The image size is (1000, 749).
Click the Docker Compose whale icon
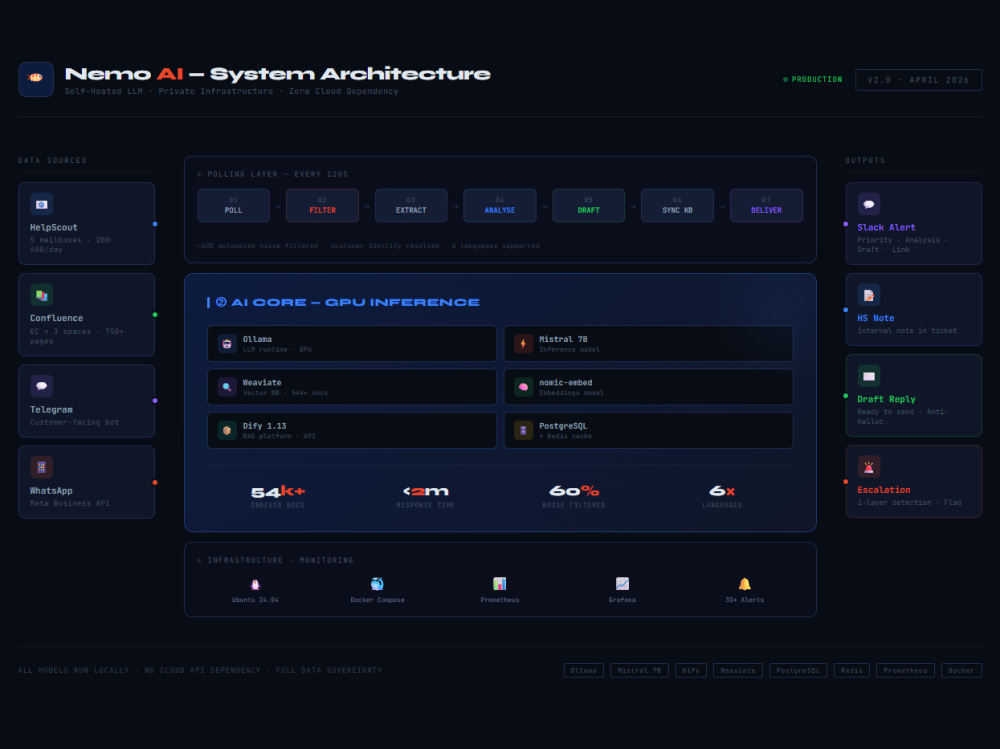tap(378, 584)
